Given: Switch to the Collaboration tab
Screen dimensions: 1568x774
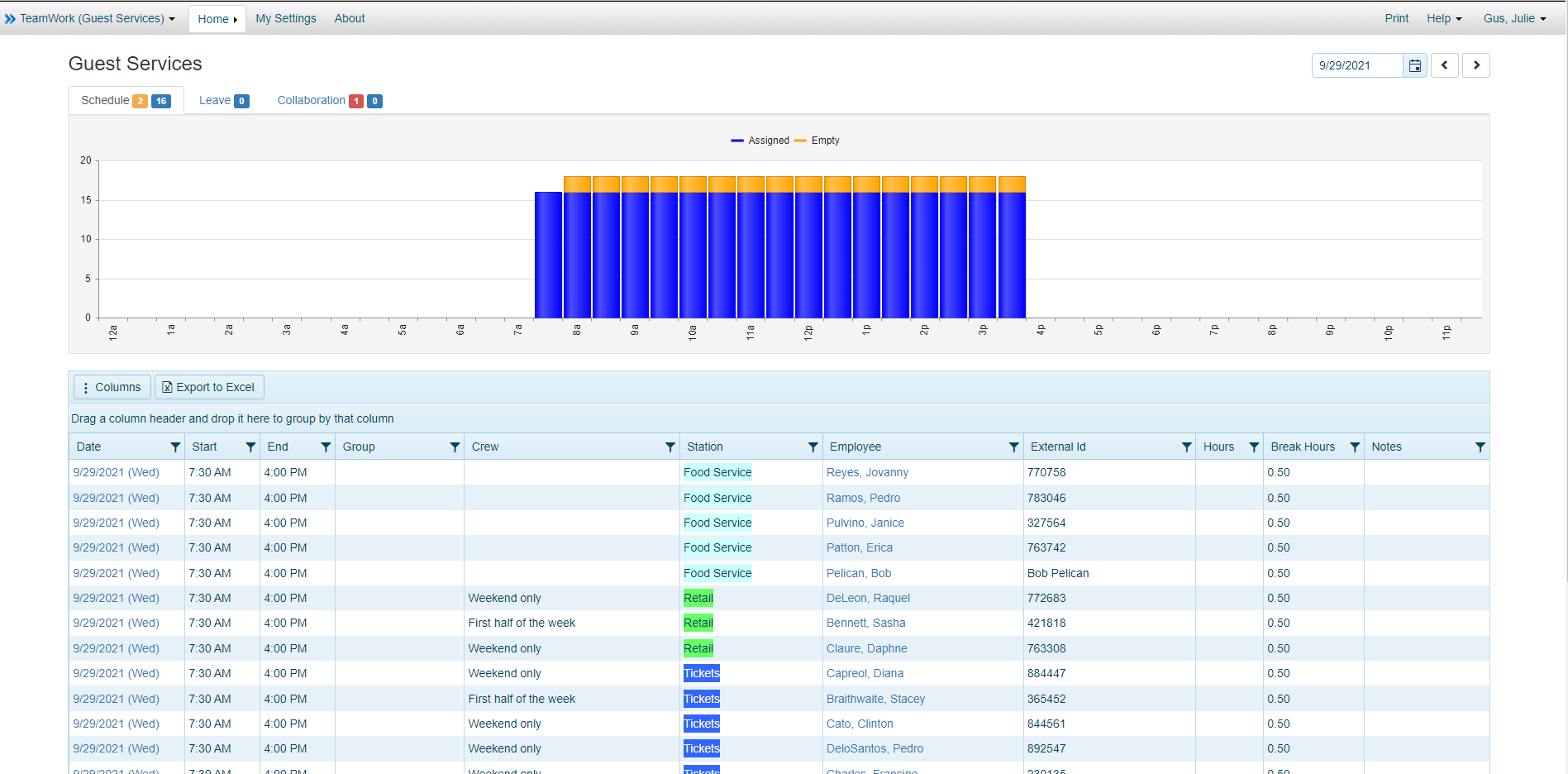Looking at the screenshot, I should point(312,99).
